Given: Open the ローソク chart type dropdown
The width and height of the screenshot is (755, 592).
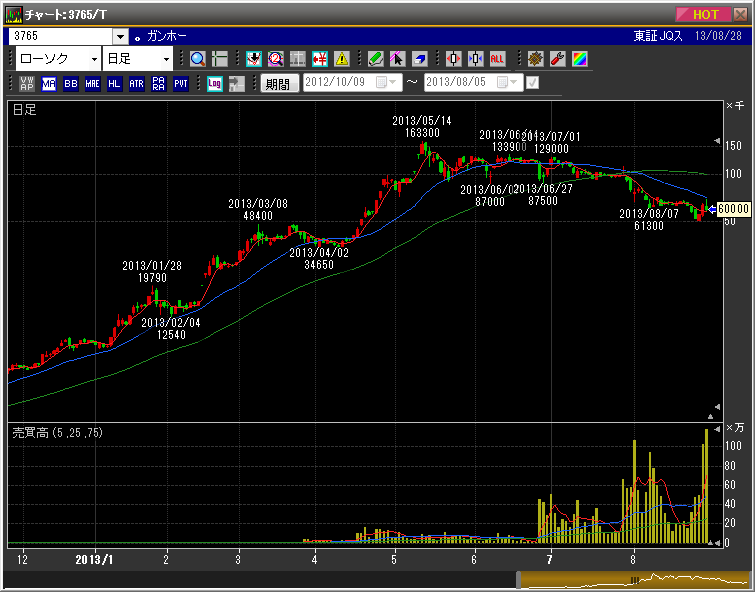Looking at the screenshot, I should coord(93,60).
